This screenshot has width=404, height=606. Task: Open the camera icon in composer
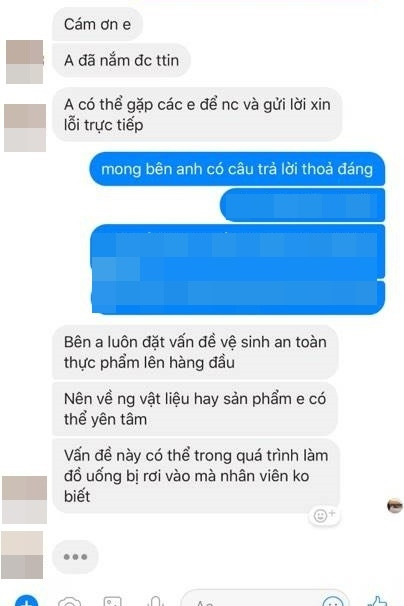click(70, 602)
